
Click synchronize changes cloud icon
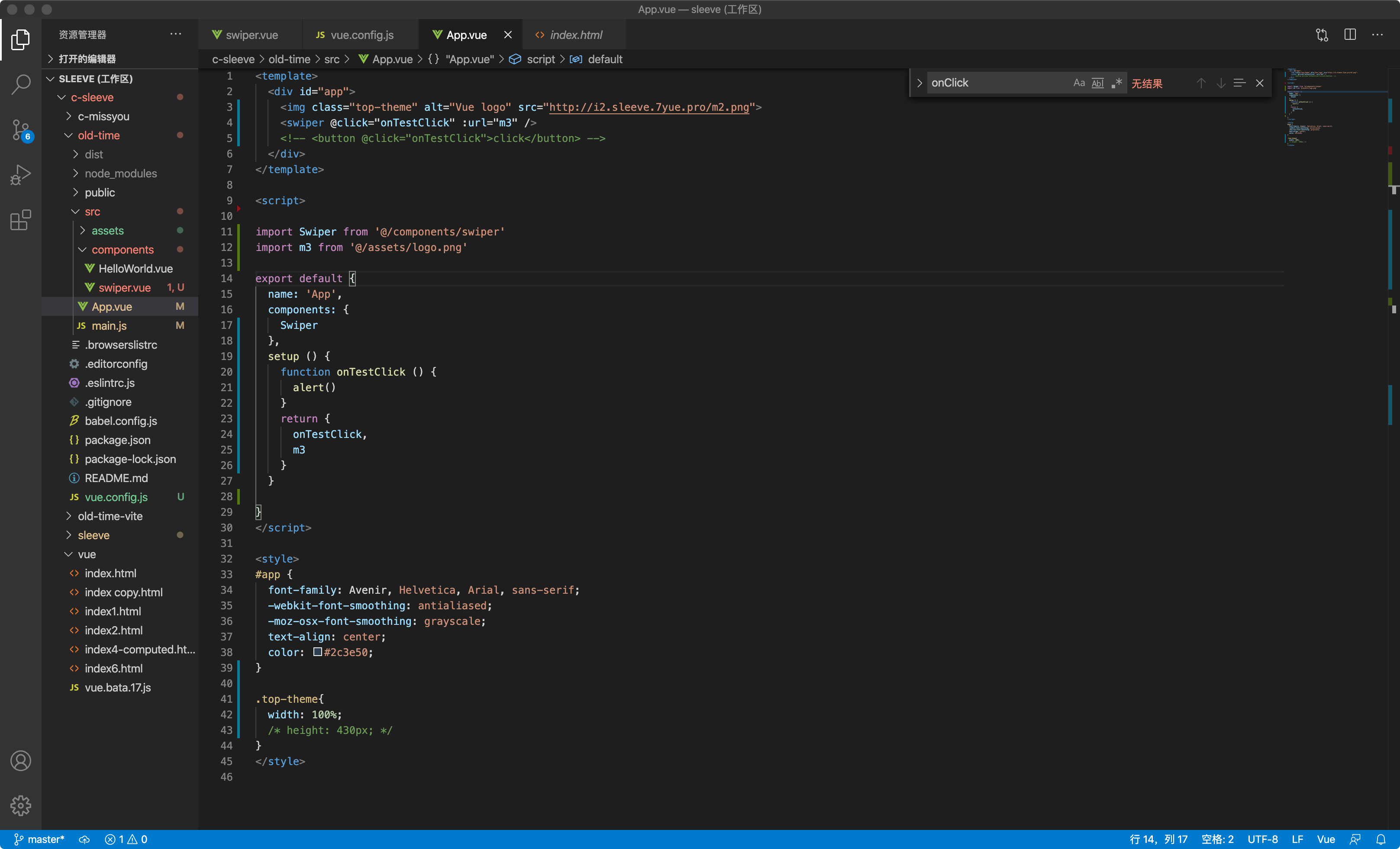click(84, 839)
